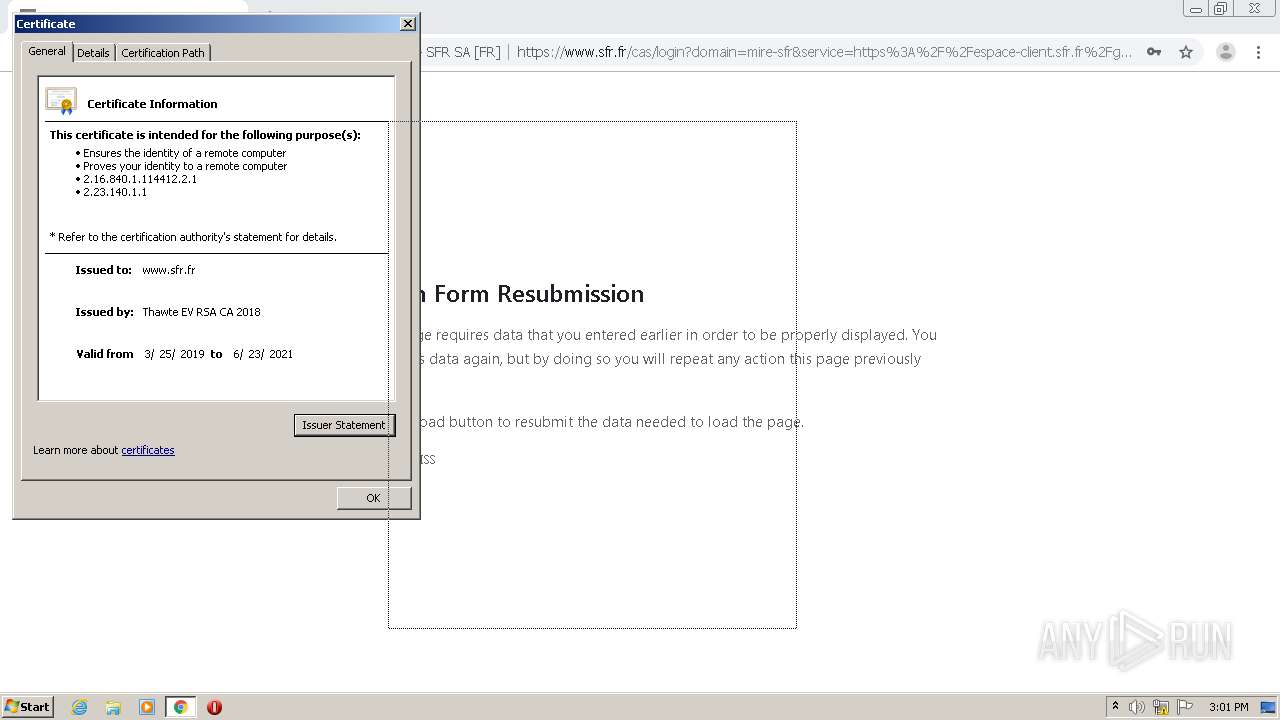
Task: Click the Issuer Statement button
Action: tap(344, 425)
